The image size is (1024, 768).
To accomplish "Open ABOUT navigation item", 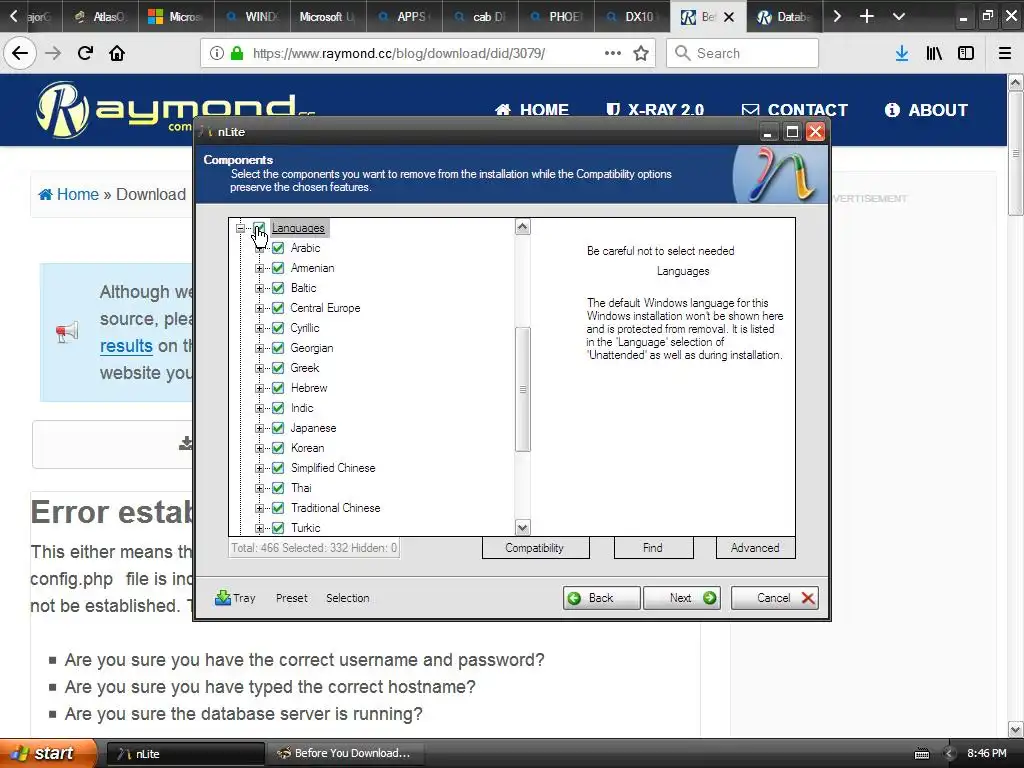I will pos(926,110).
